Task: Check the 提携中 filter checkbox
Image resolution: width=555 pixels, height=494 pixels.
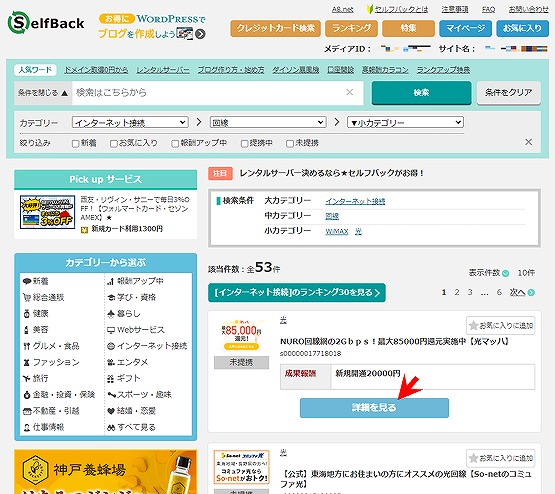Action: tap(244, 144)
